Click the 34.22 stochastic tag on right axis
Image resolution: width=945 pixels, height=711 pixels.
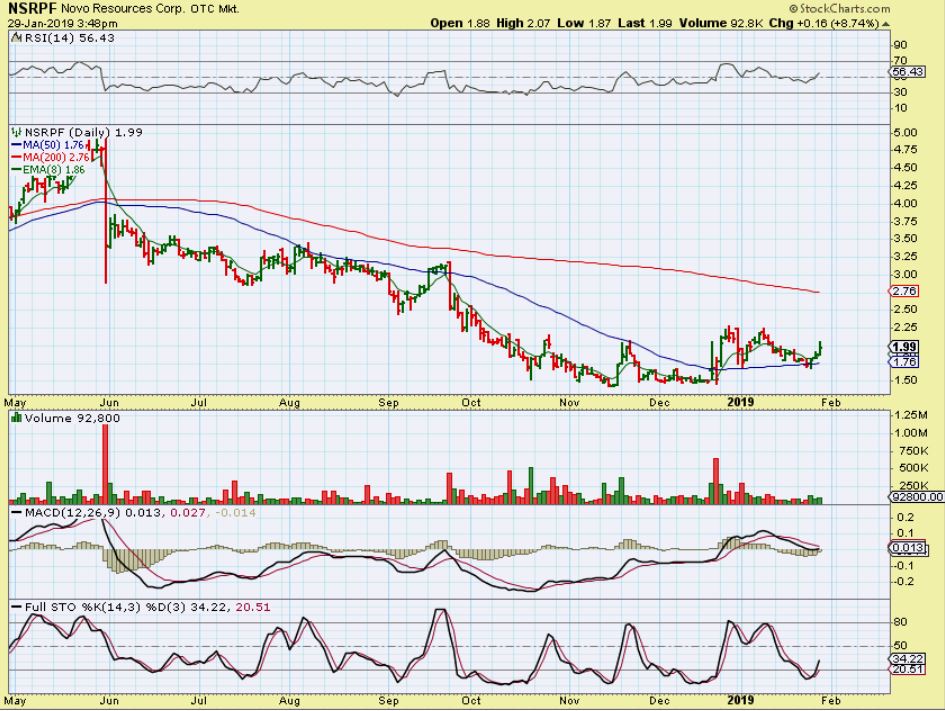tap(907, 659)
